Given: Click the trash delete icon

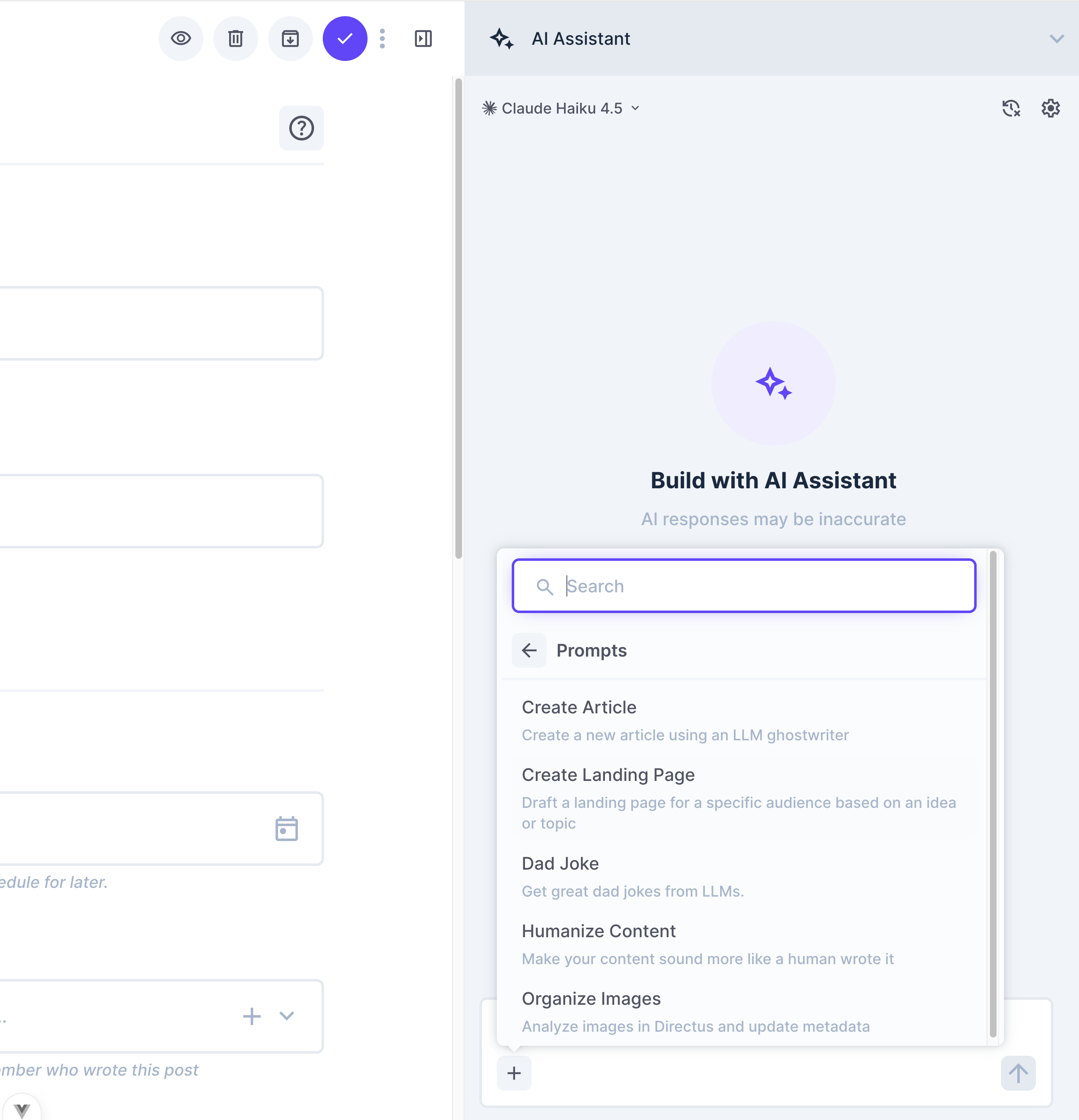Looking at the screenshot, I should [x=235, y=39].
